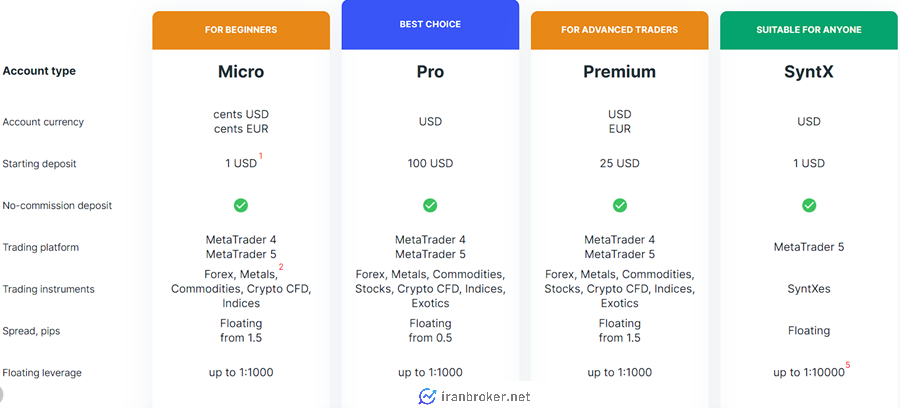Click the green checkmark in Pro column
The image size is (900, 408).
click(x=430, y=205)
